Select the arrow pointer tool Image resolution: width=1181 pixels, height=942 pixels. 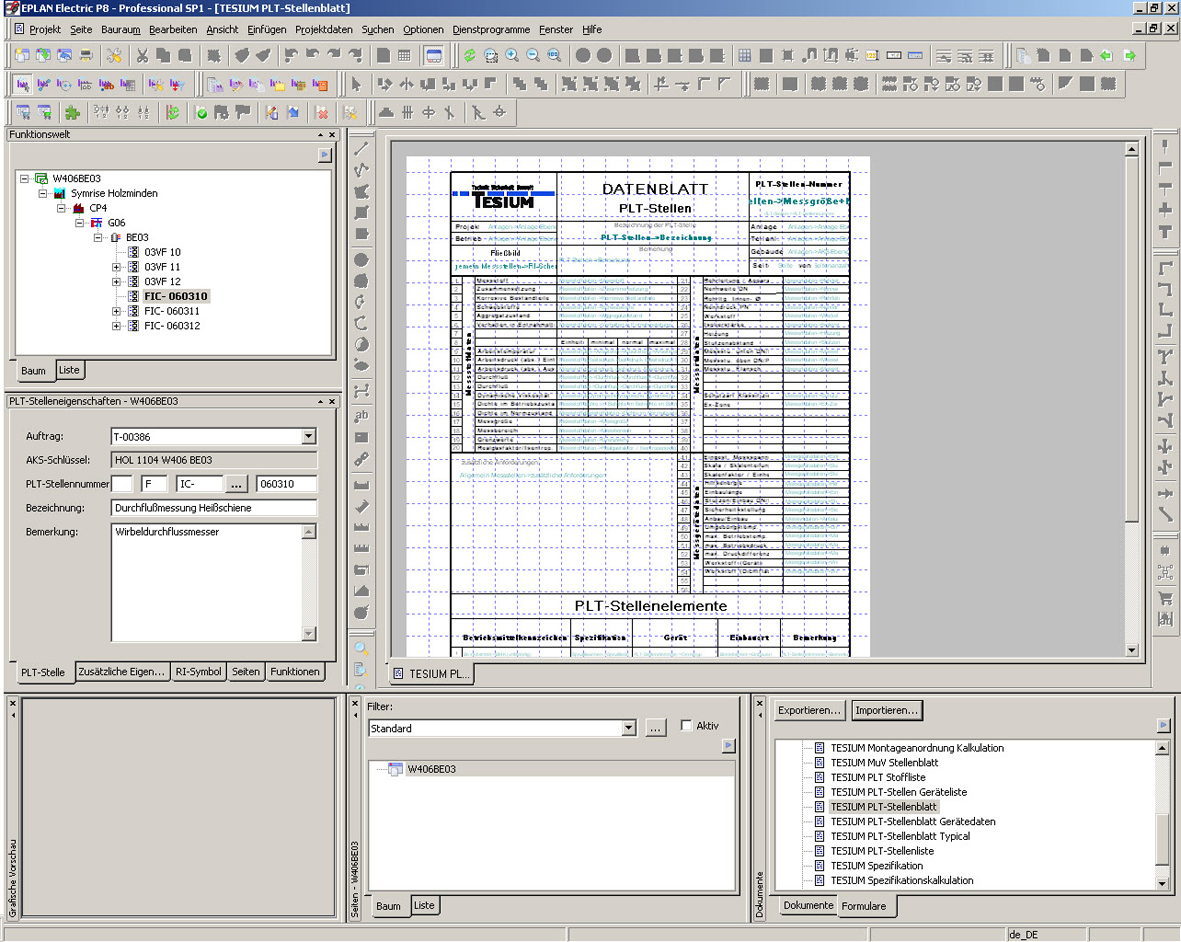pyautogui.click(x=357, y=84)
